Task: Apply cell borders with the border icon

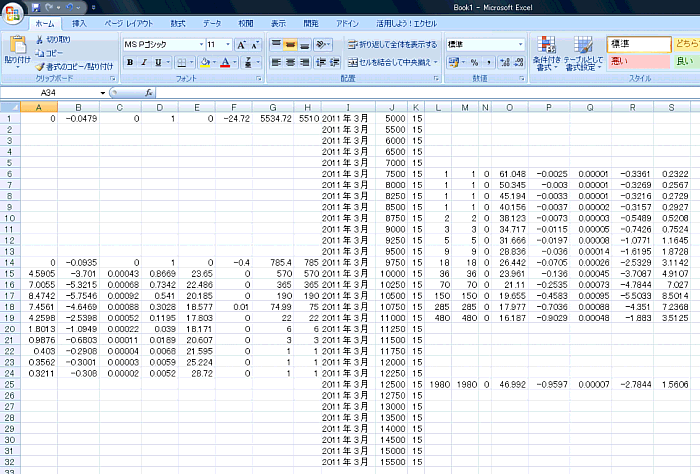Action: click(182, 62)
